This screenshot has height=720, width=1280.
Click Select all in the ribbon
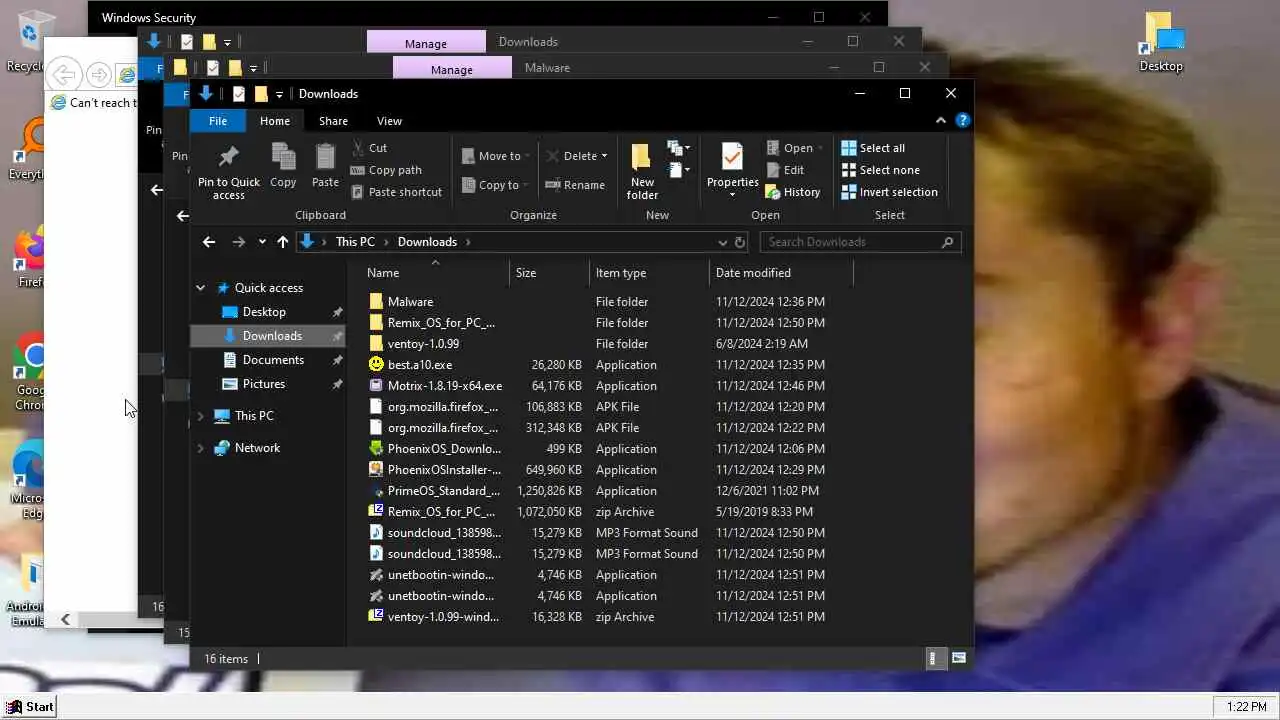873,148
